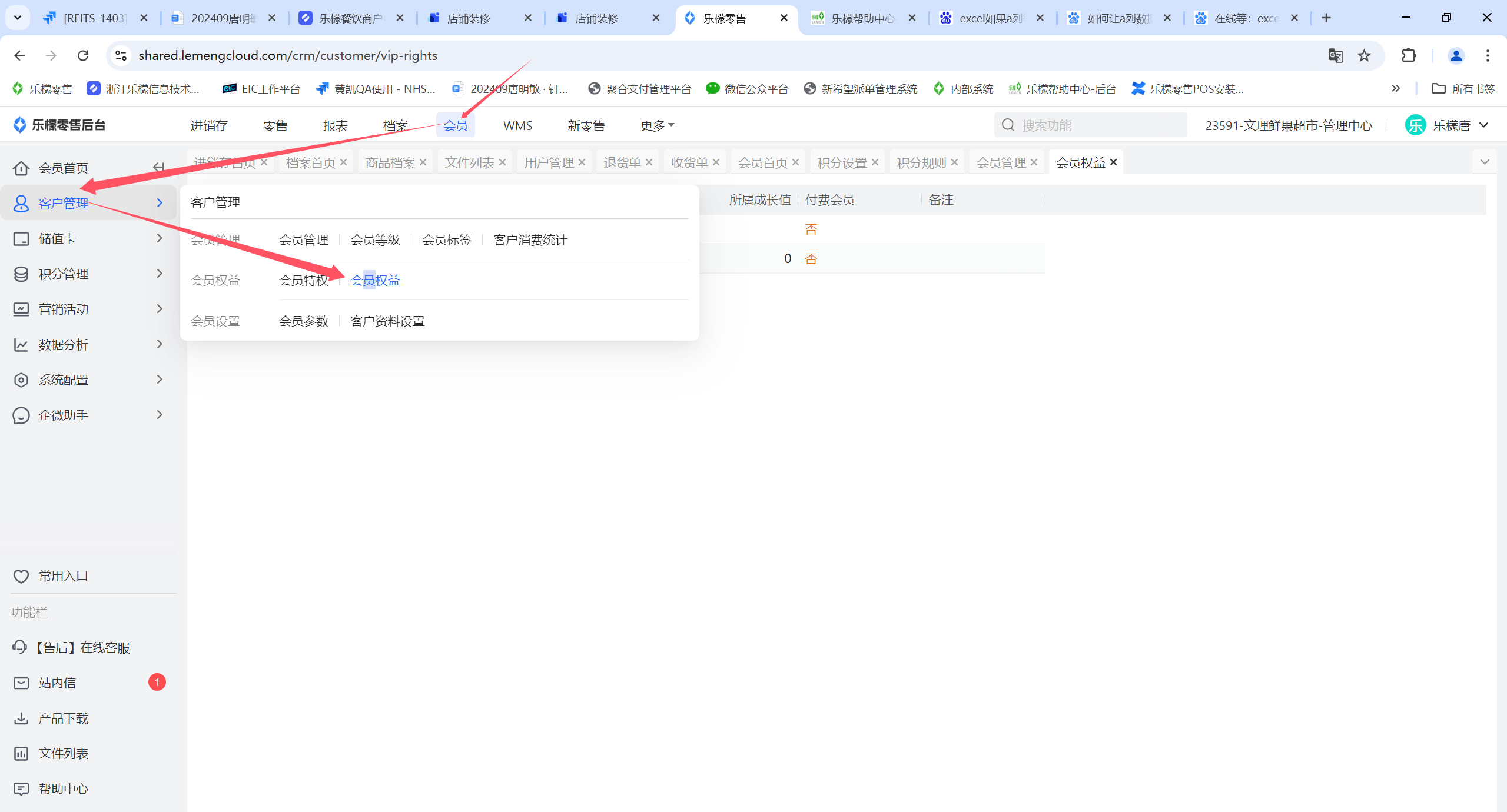Open 会员特权 link in flyout menu
1507x812 pixels.
pos(304,280)
